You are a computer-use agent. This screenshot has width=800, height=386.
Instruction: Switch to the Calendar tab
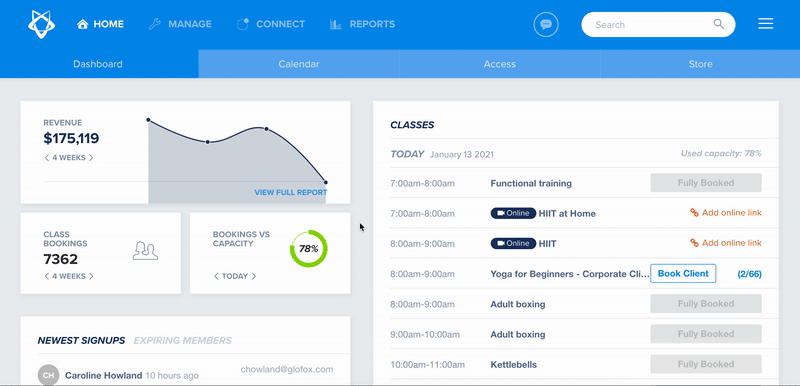(x=298, y=64)
